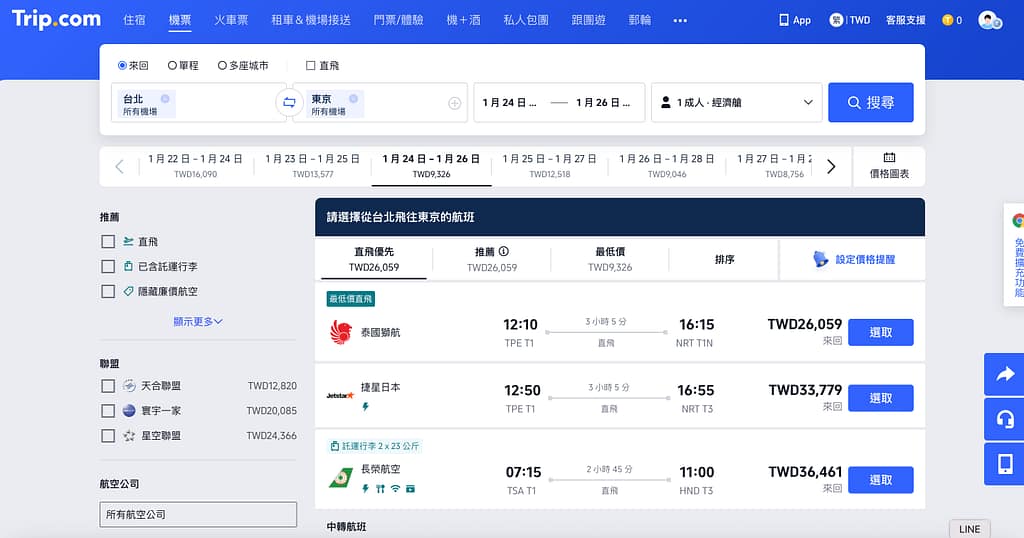The height and width of the screenshot is (538, 1024).
Task: Open Trip Coins balance icon
Action: 947,20
